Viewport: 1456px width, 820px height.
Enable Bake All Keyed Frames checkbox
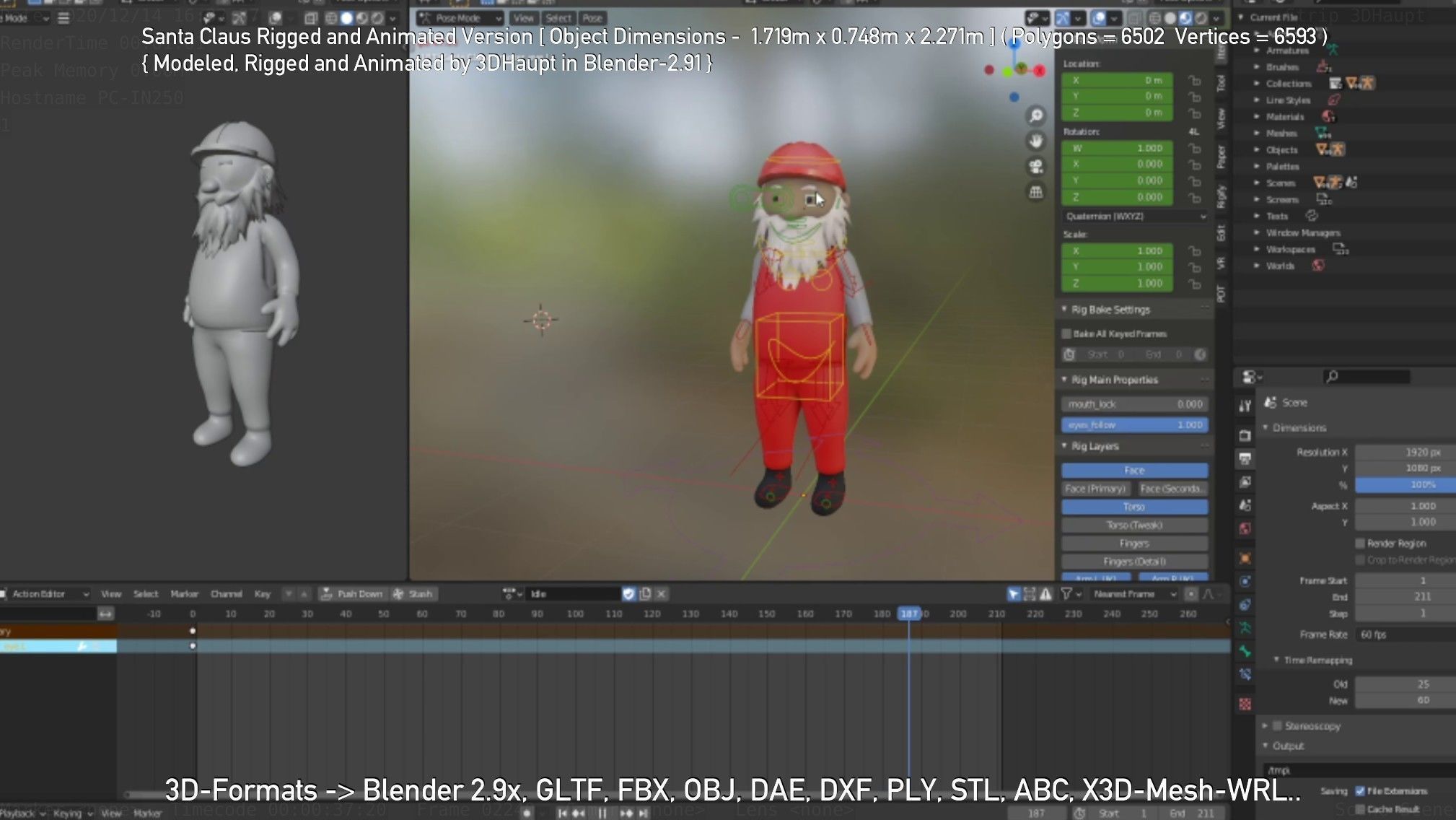[x=1066, y=333]
